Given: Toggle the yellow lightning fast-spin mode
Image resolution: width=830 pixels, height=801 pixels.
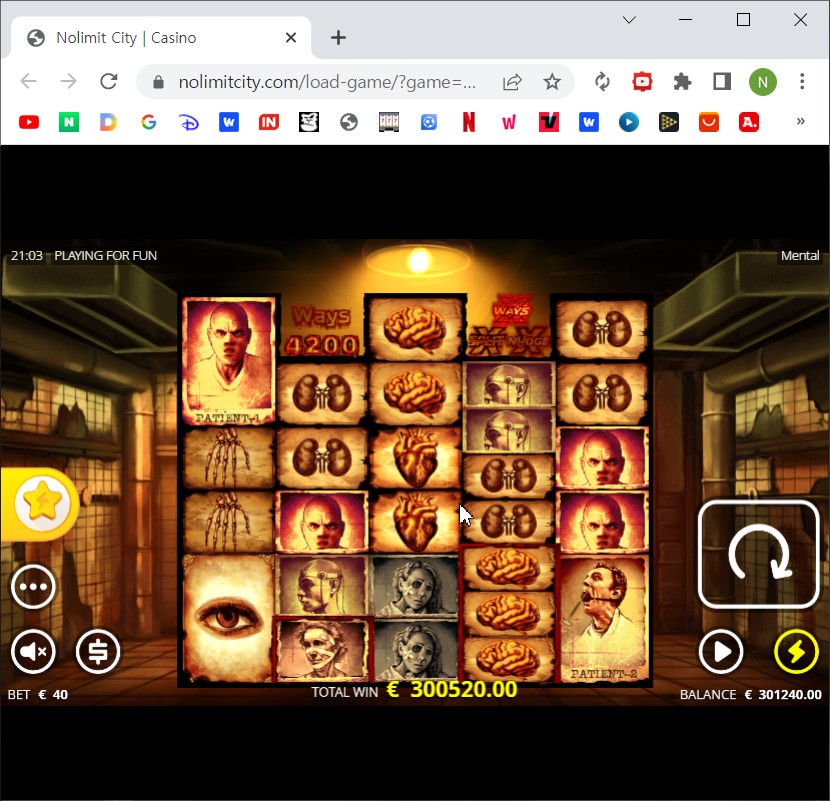Looking at the screenshot, I should [796, 651].
